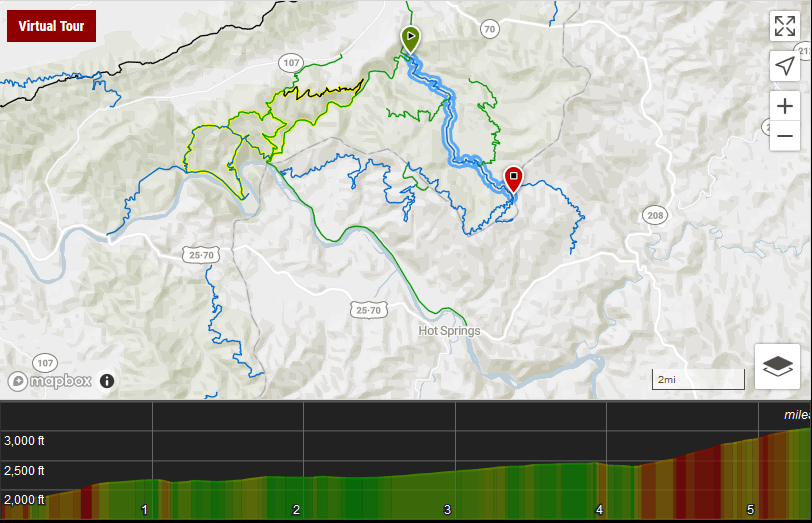Viewport: 812px width, 523px height.
Task: Open the Mapbox info icon
Action: coord(107,381)
